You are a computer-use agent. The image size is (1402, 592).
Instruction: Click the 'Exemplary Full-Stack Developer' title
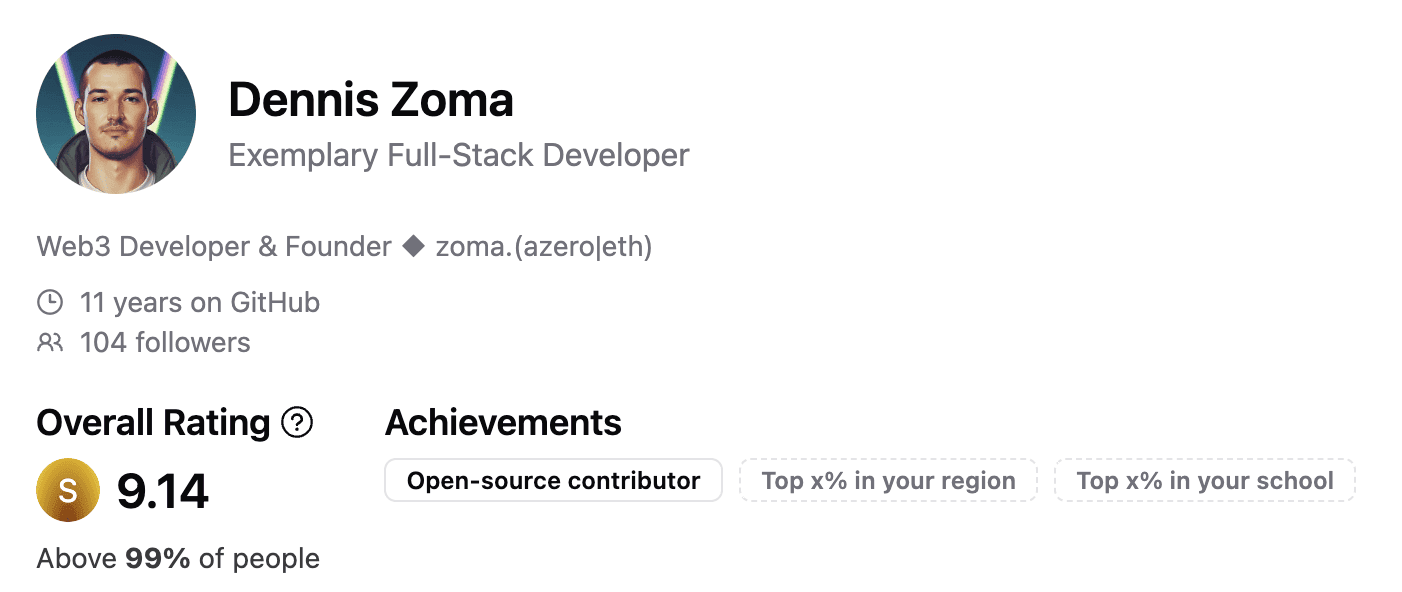[x=459, y=156]
